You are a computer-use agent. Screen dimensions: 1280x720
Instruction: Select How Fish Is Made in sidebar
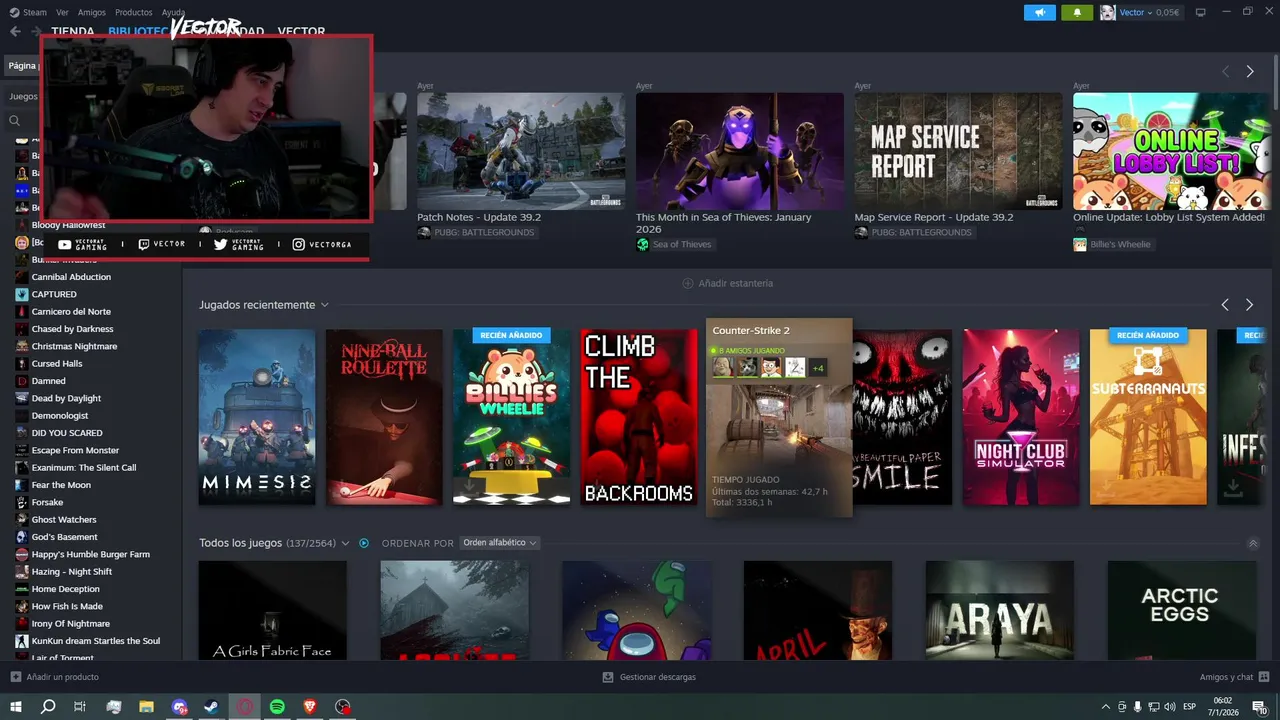67,606
